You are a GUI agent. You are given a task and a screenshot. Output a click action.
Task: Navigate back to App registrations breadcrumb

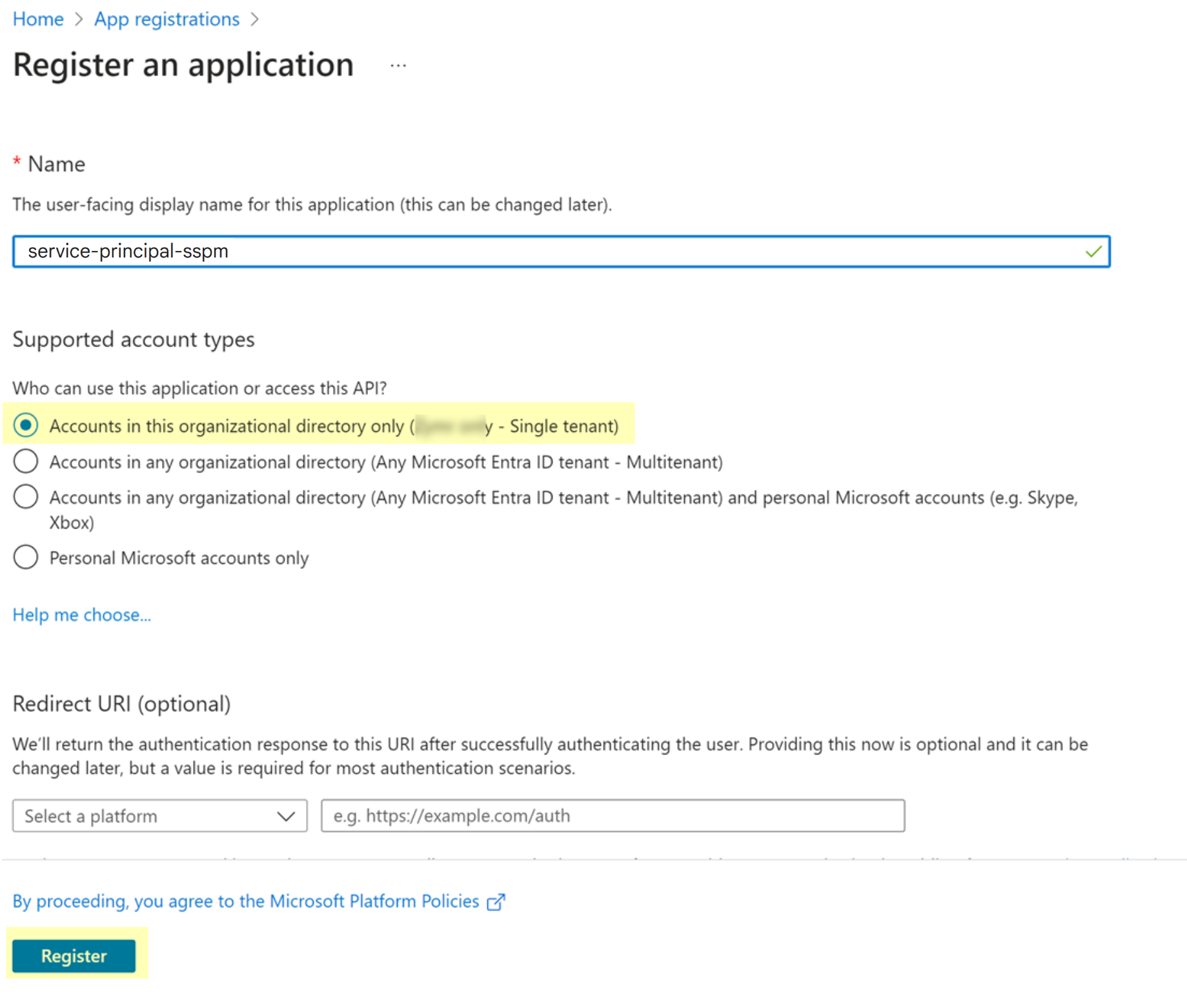(x=167, y=19)
